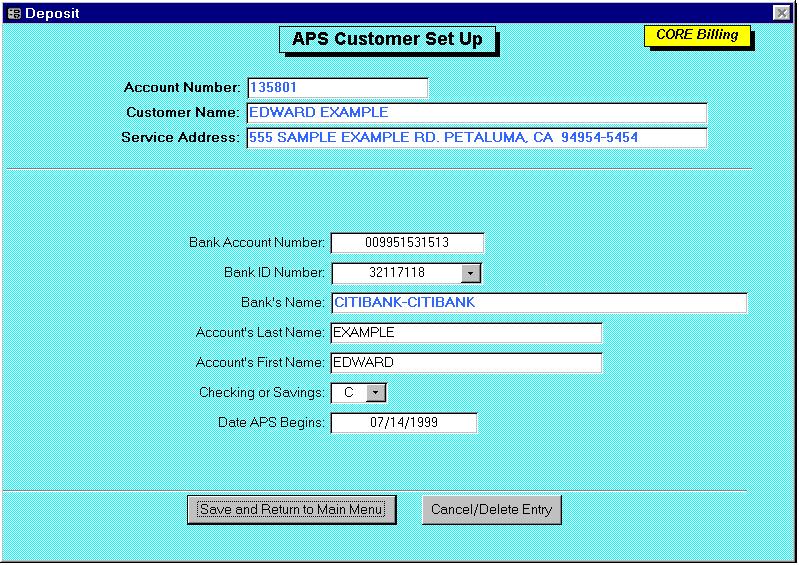The width and height of the screenshot is (799, 565).
Task: Click the Account's Last Name label
Action: tap(260, 333)
